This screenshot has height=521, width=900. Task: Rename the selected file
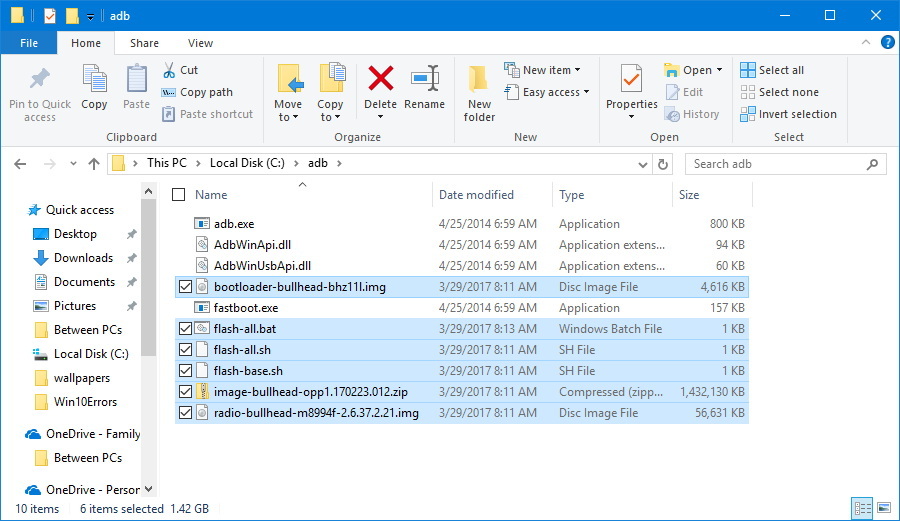coord(424,87)
